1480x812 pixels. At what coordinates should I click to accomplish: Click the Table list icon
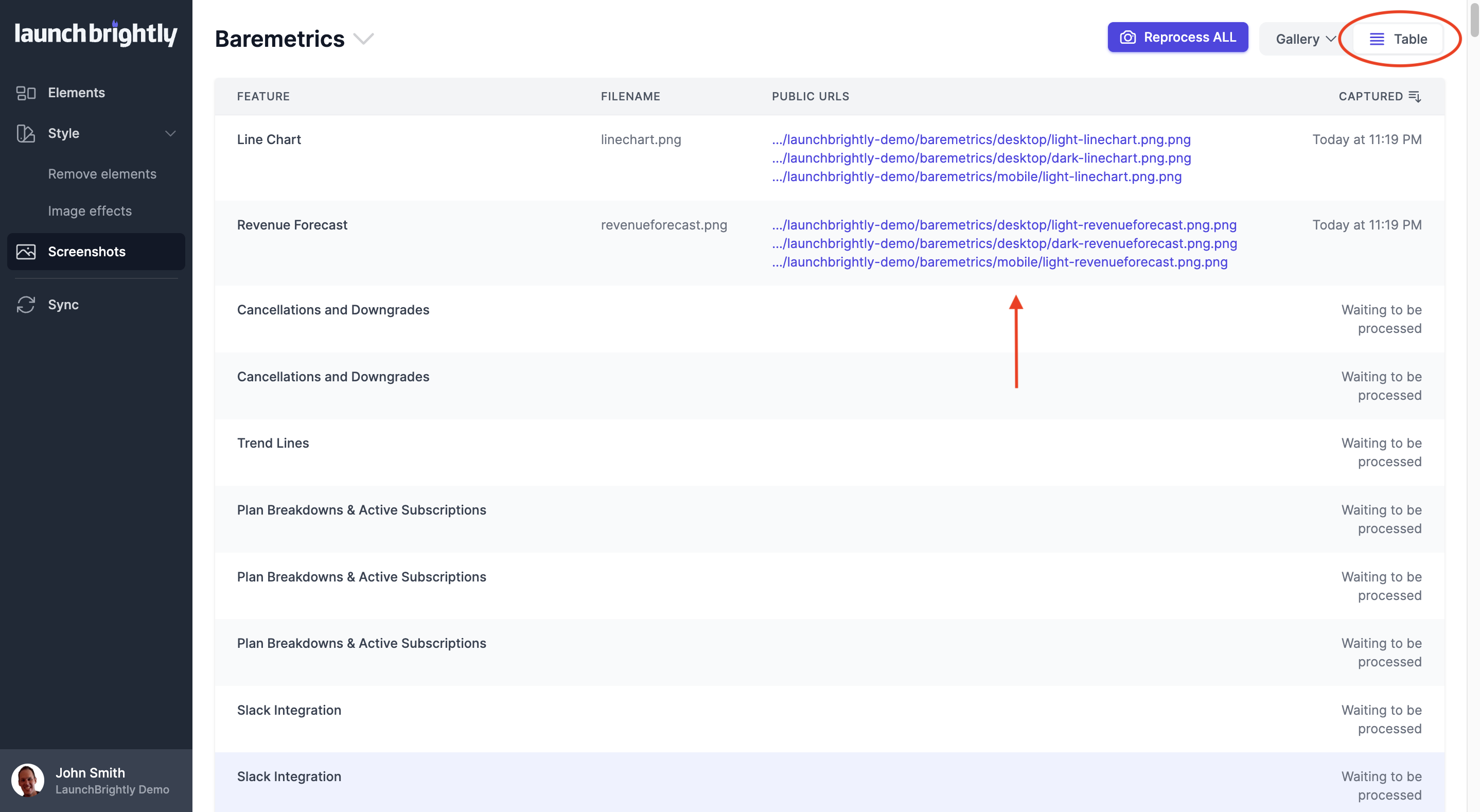(1377, 39)
